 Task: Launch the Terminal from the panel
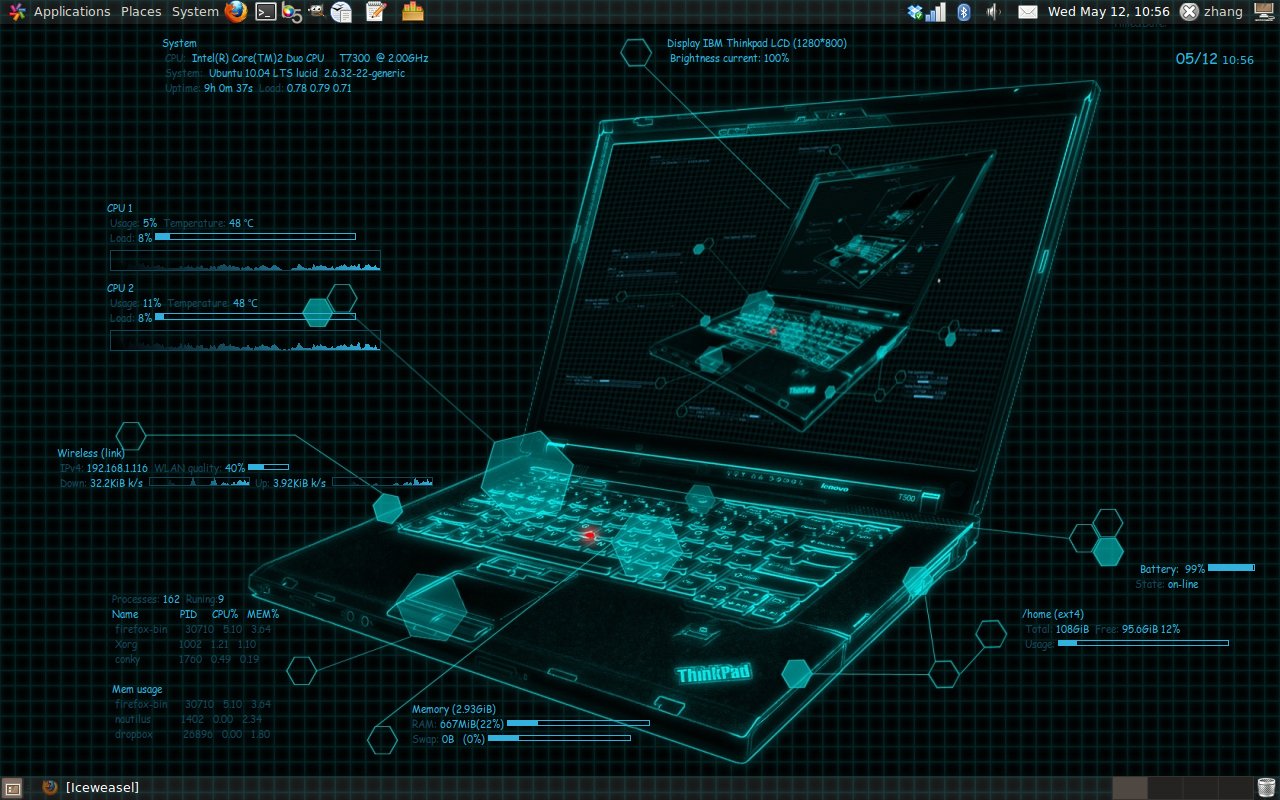coord(265,12)
